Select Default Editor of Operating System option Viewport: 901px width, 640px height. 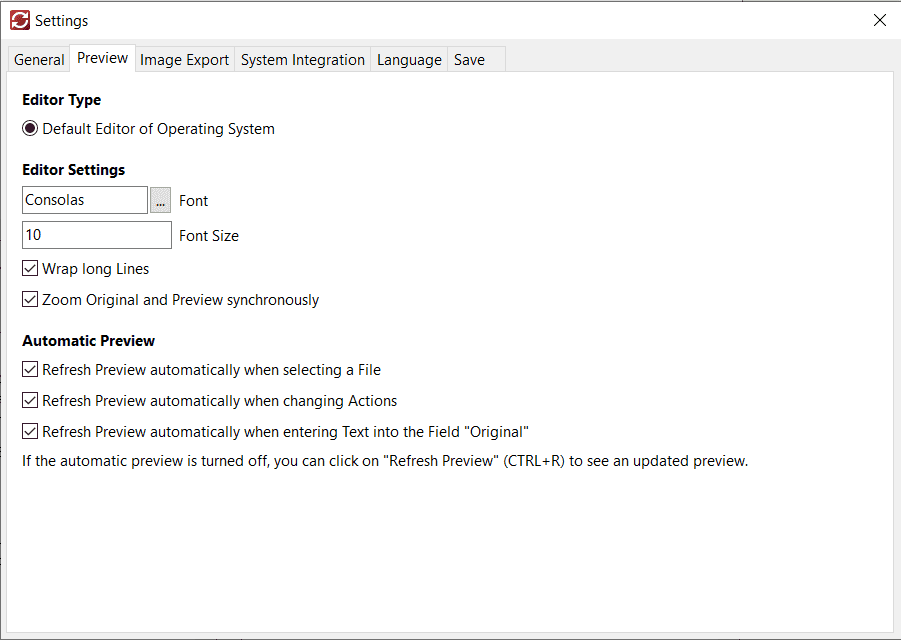(x=30, y=129)
